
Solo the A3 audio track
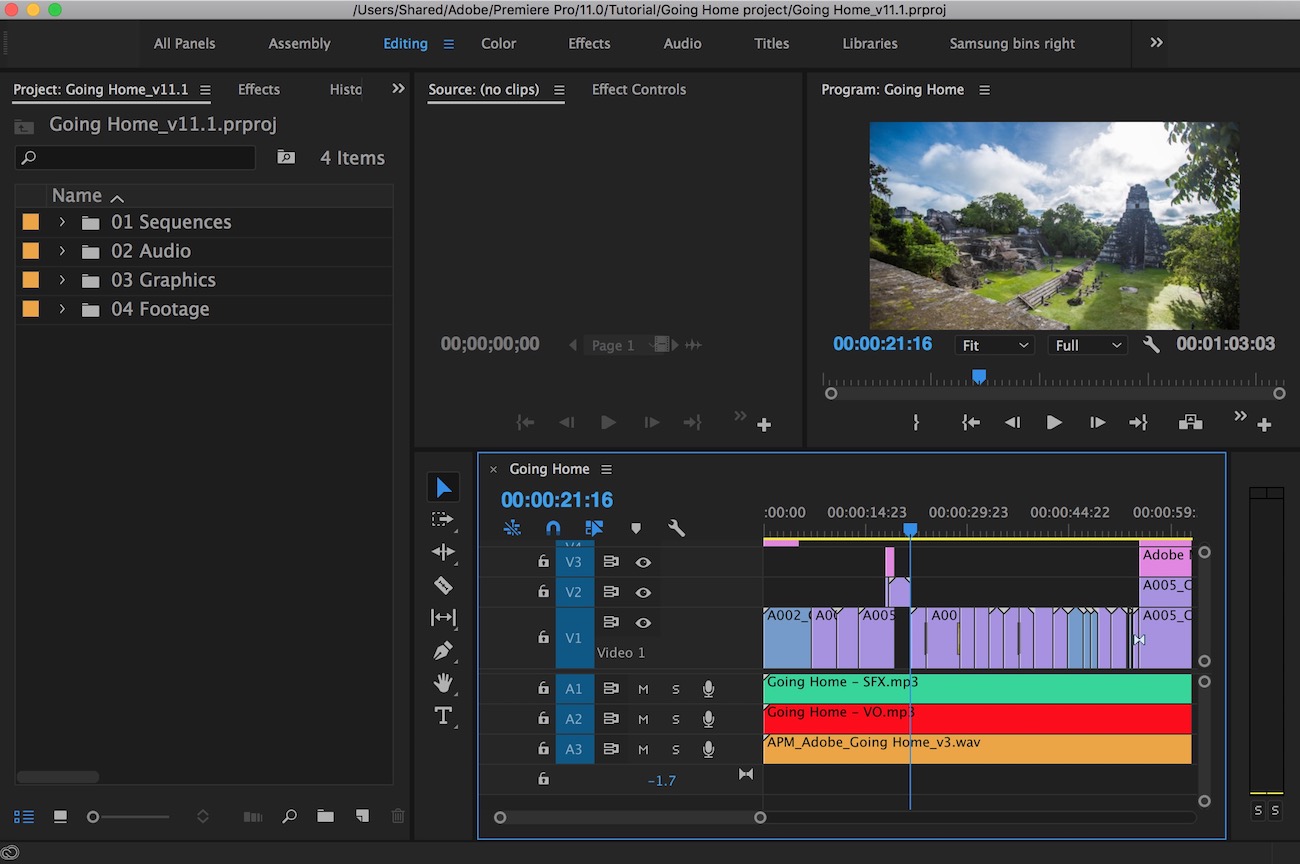point(675,749)
